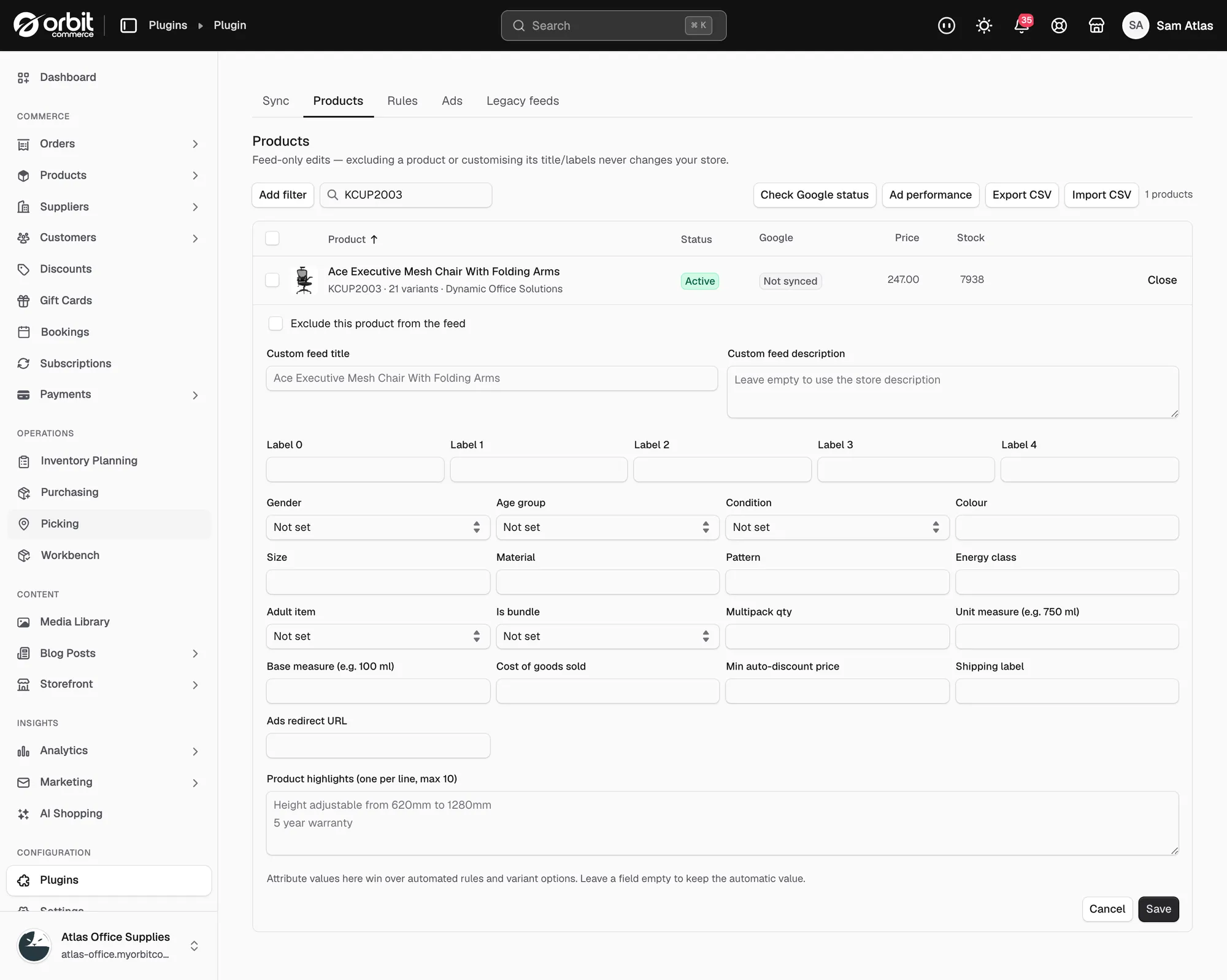Open notifications bell with 35 badge

click(x=1021, y=25)
